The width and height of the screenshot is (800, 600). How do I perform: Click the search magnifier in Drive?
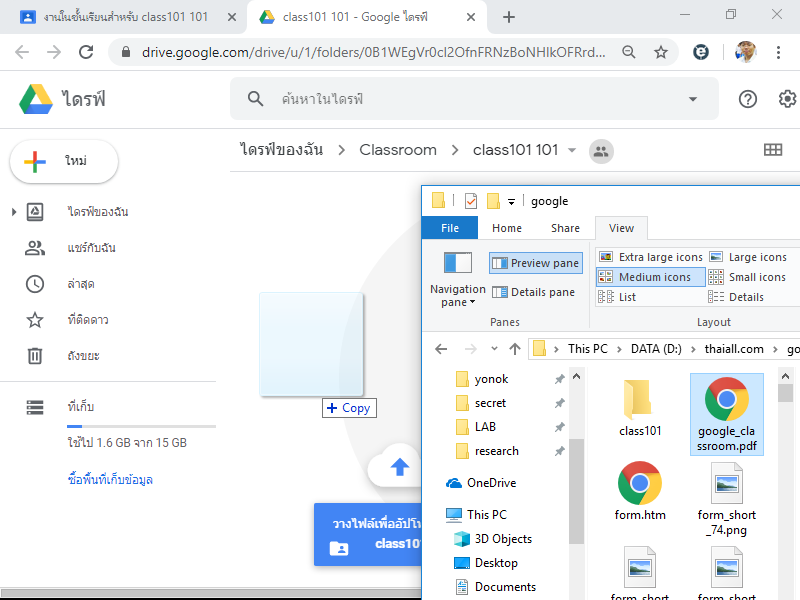tap(255, 99)
